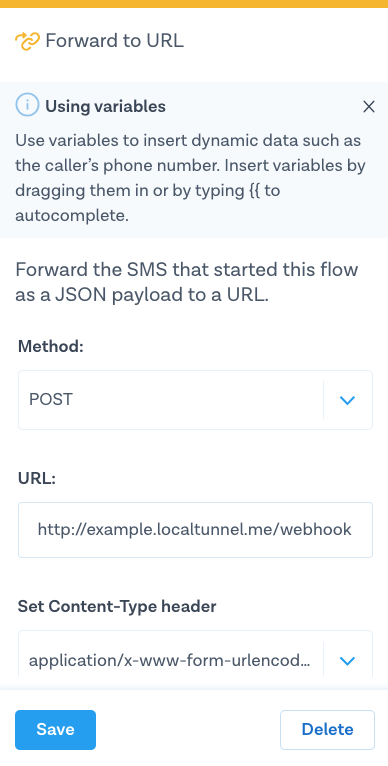Image resolution: width=388 pixels, height=766 pixels.
Task: Click the vertical divider inside Method dropdown
Action: click(323, 400)
